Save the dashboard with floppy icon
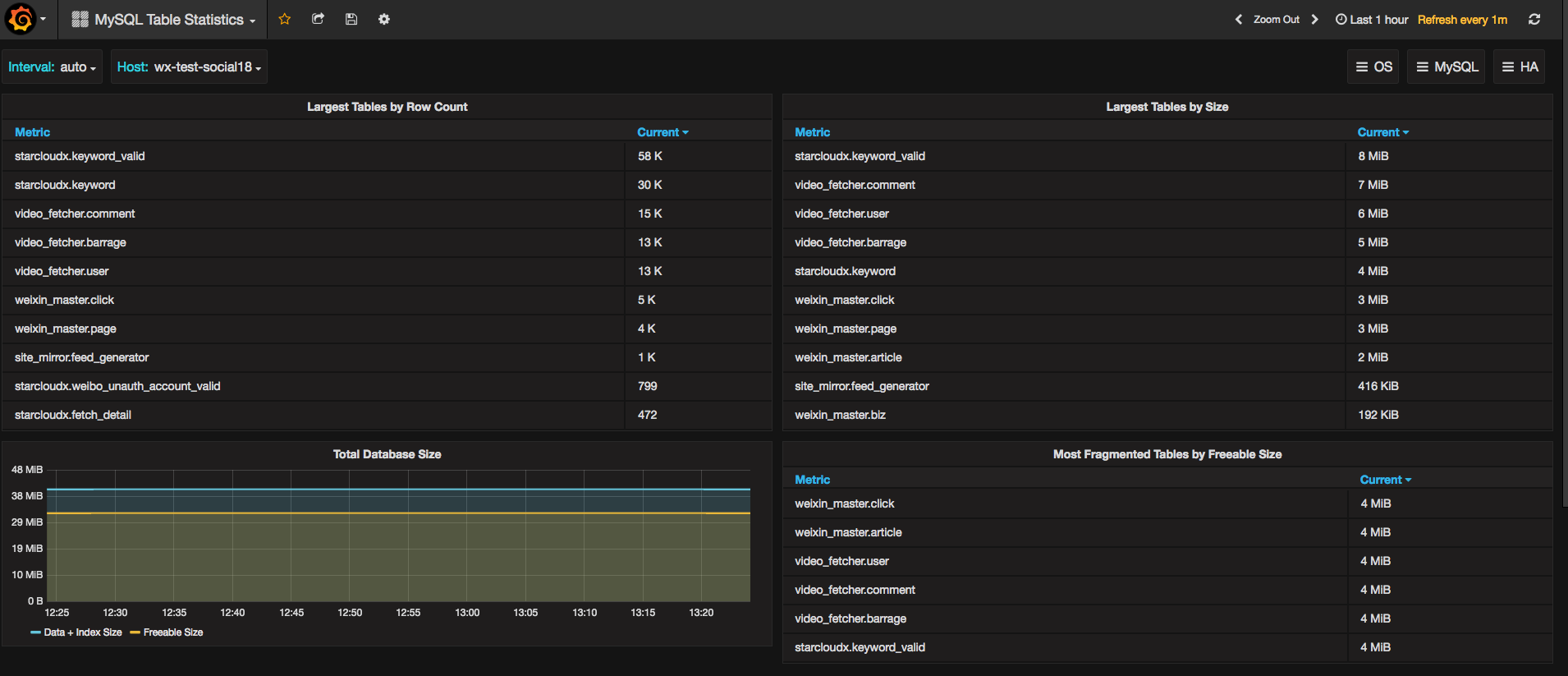The width and height of the screenshot is (1568, 676). (351, 19)
